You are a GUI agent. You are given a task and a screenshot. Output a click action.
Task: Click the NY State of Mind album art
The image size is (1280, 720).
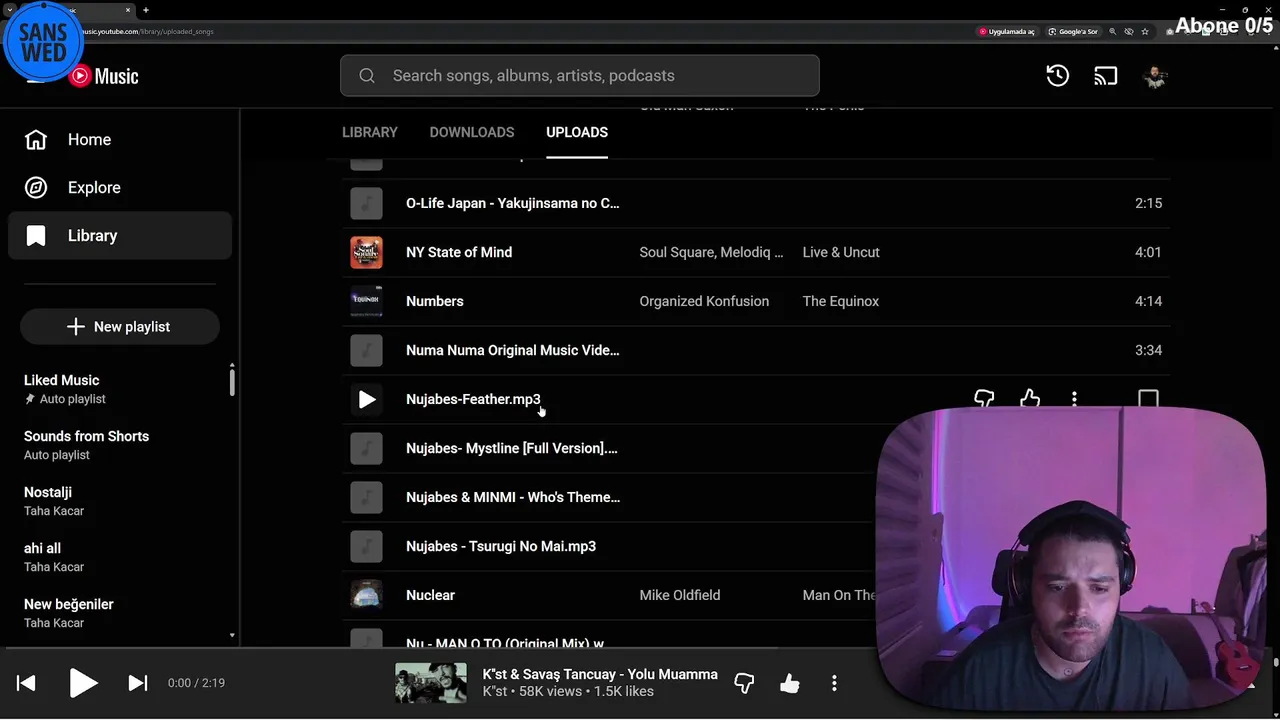tap(366, 252)
